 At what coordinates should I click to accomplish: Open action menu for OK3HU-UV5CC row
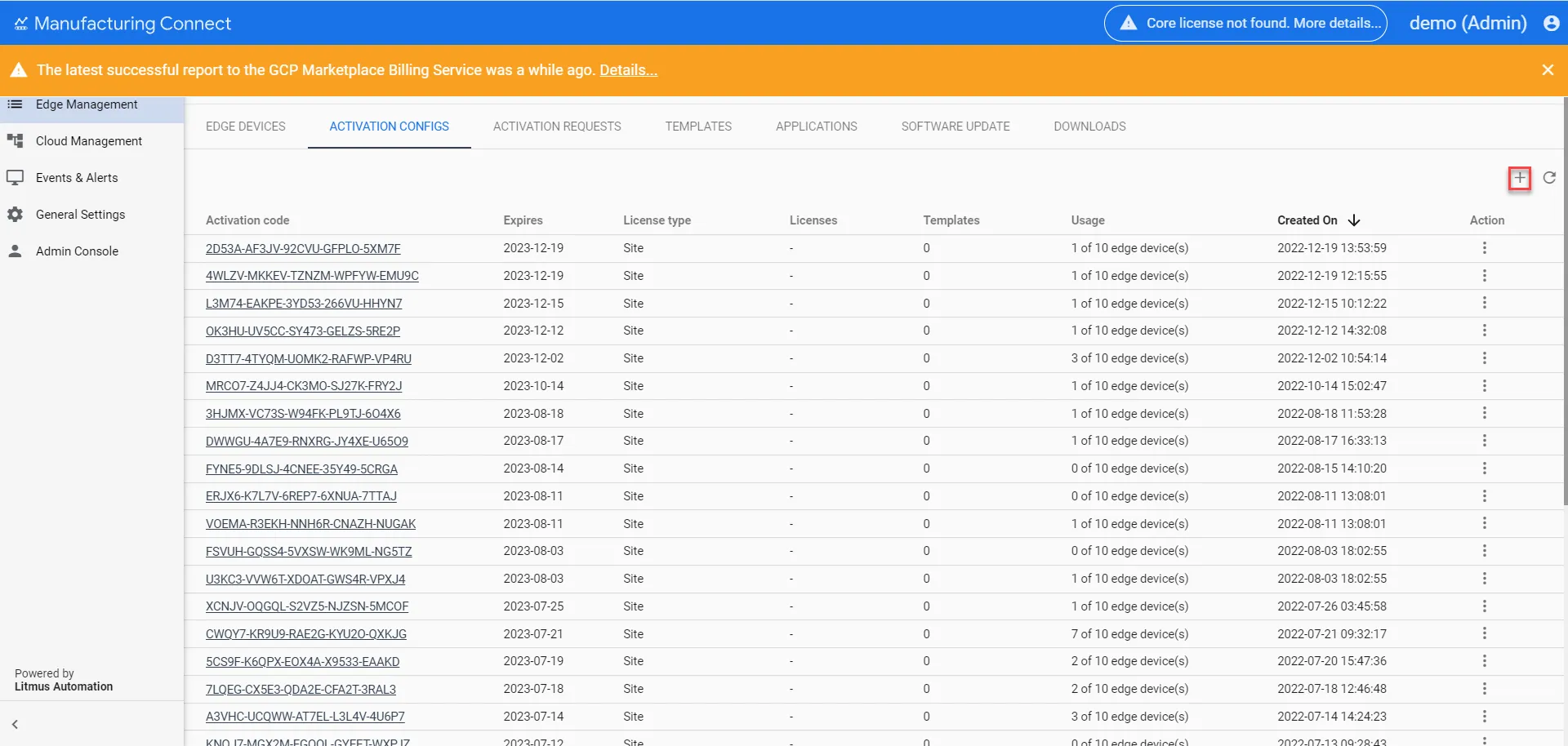pyautogui.click(x=1484, y=331)
